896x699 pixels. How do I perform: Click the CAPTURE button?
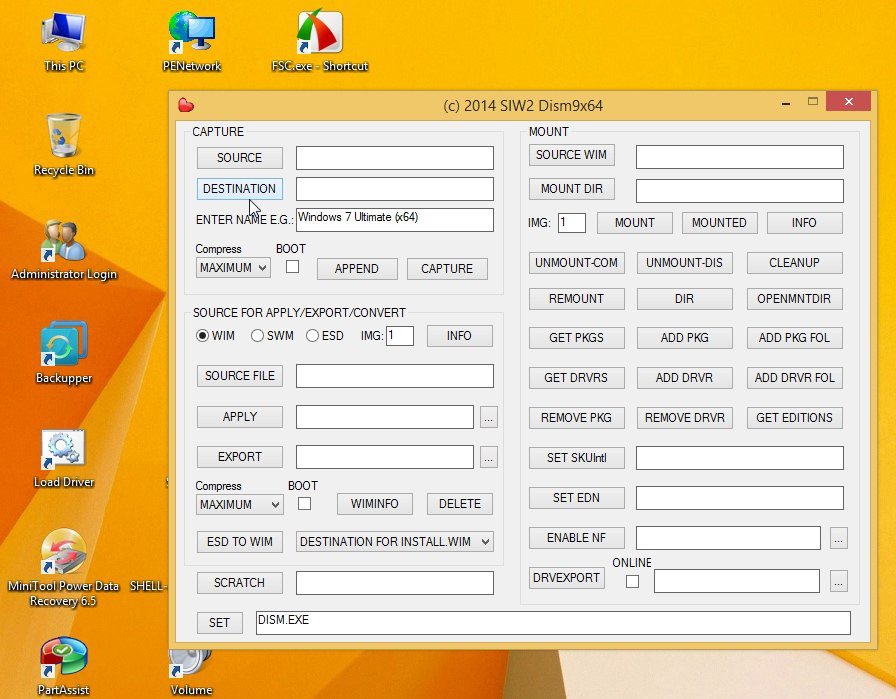click(447, 269)
